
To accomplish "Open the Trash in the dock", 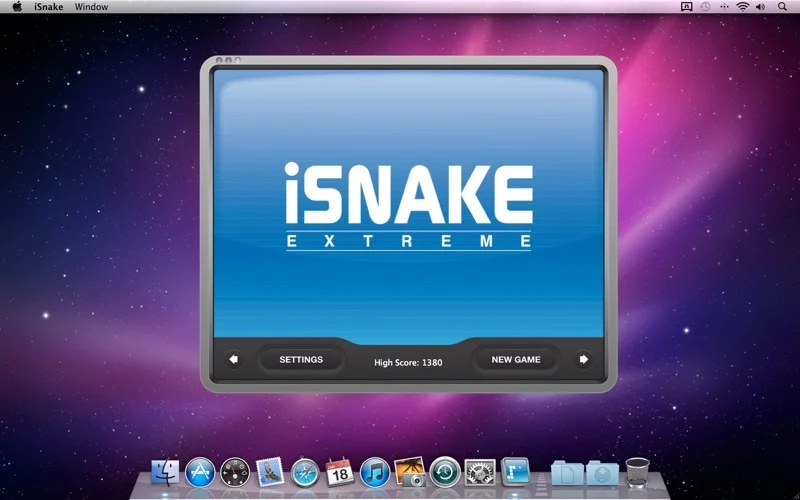I will coord(638,472).
